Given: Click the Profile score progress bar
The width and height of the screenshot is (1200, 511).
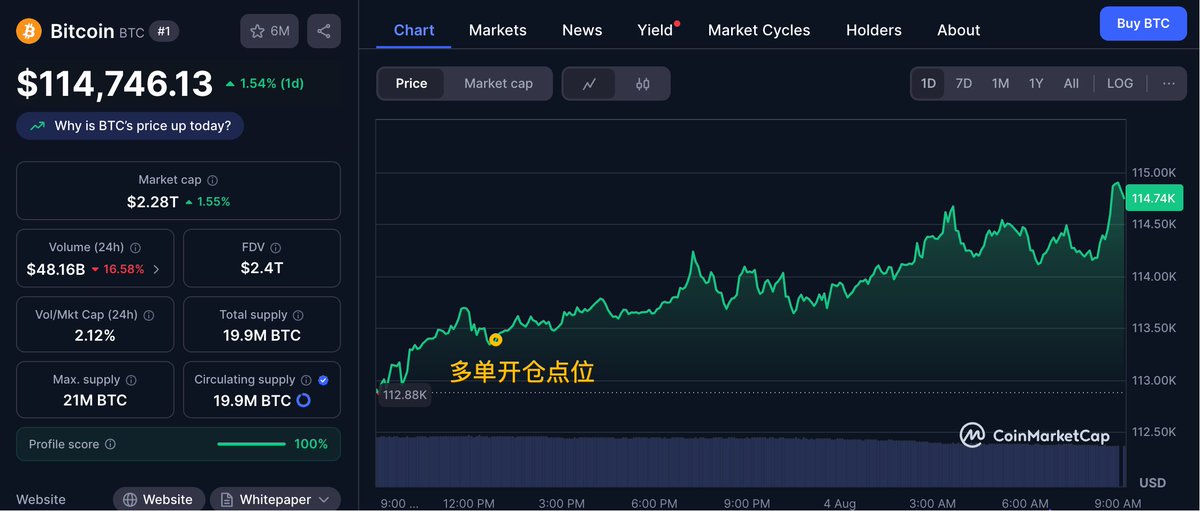Looking at the screenshot, I should point(251,444).
